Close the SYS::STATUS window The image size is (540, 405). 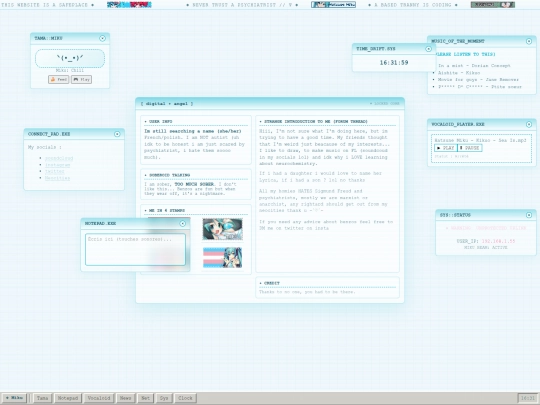coord(529,215)
